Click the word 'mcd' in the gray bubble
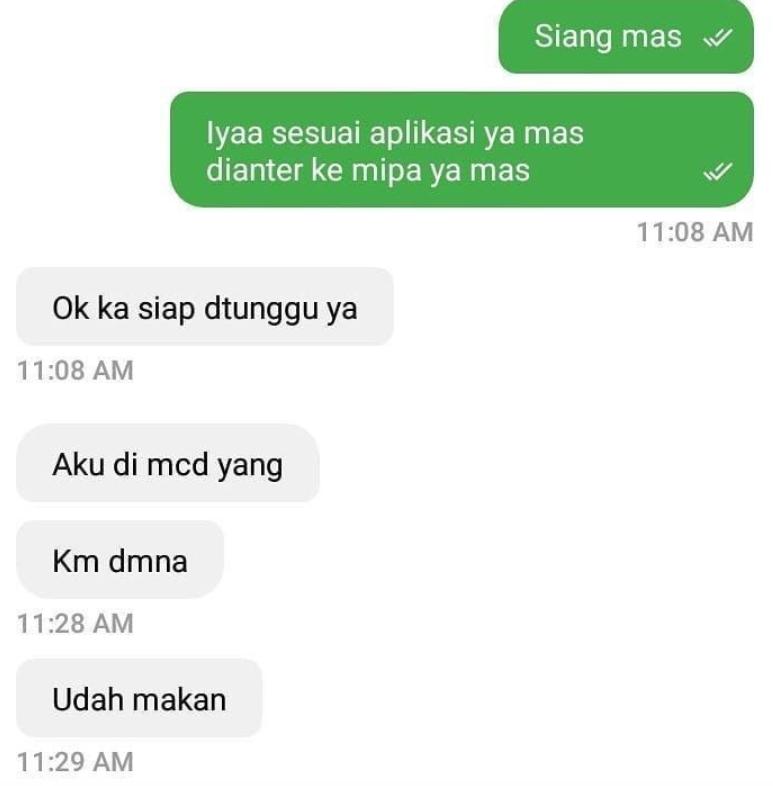Image resolution: width=773 pixels, height=786 pixels. (178, 465)
